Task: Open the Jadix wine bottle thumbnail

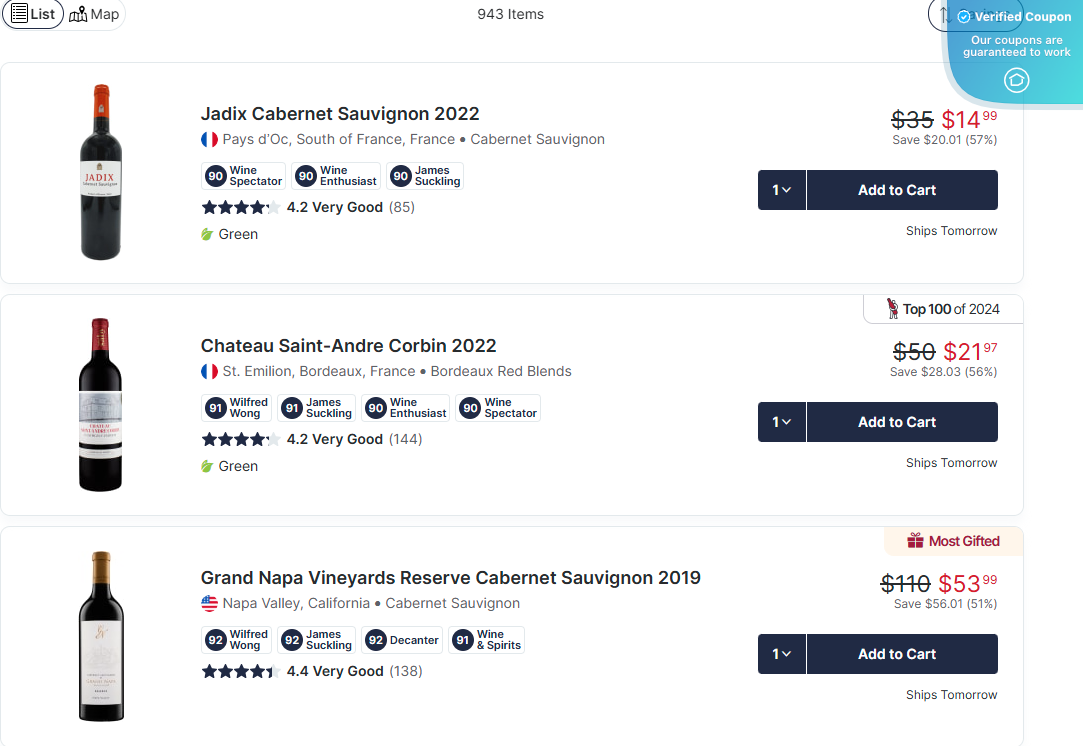Action: point(100,171)
